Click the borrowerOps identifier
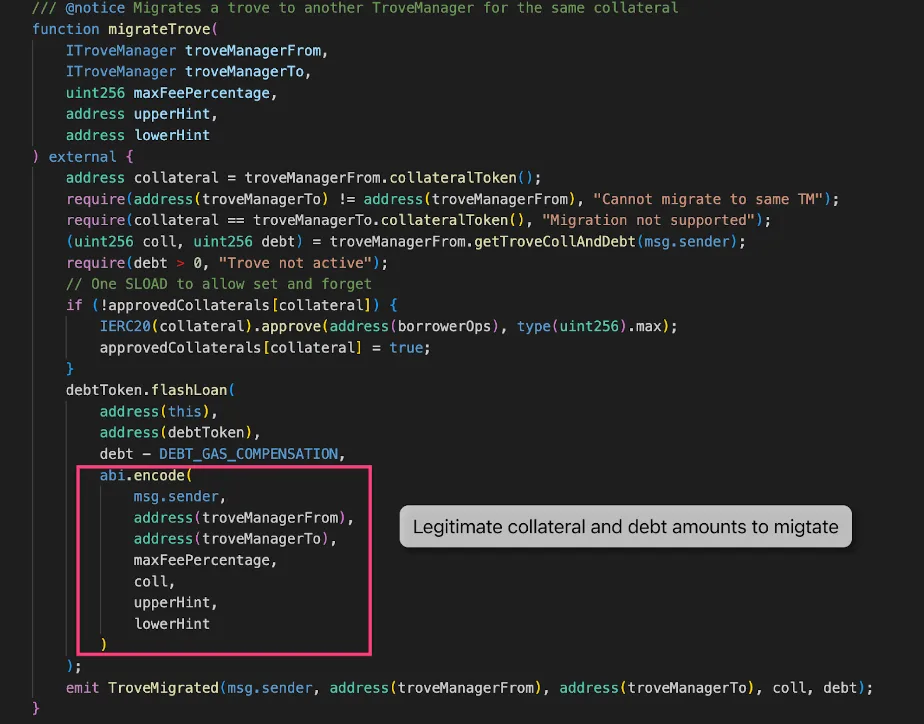The height and width of the screenshot is (724, 924). pos(444,326)
